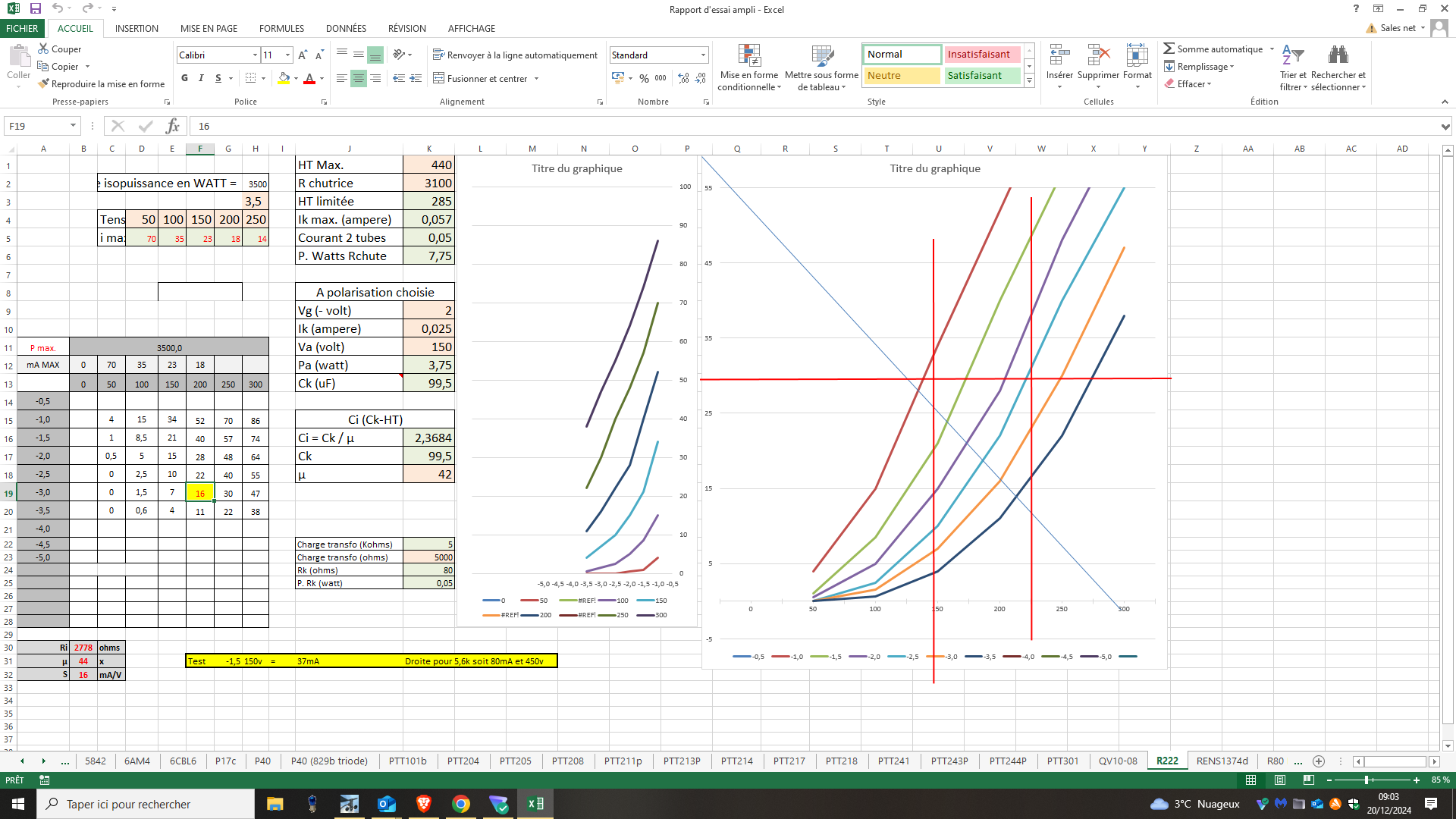Open the FORMULES ribbon tab
The image size is (1456, 819).
[x=281, y=28]
